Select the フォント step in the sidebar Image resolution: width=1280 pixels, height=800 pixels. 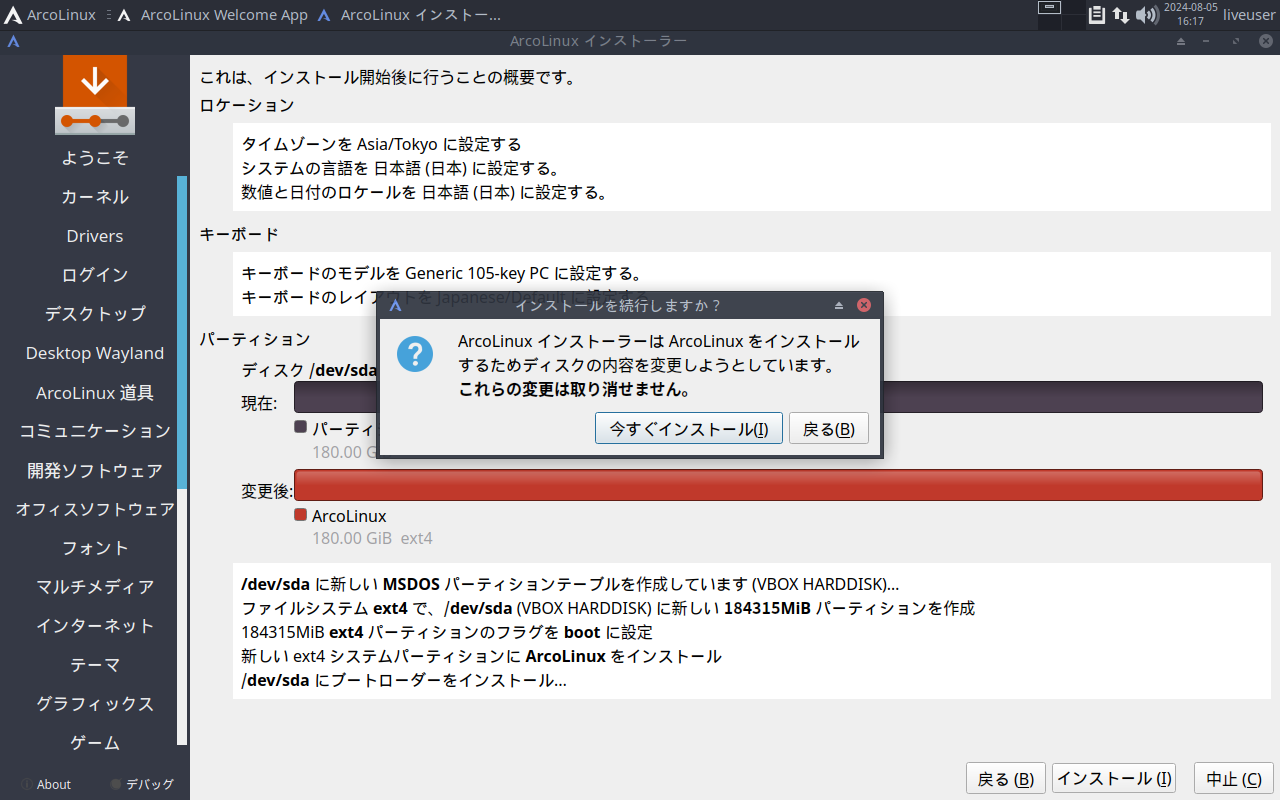(x=95, y=548)
